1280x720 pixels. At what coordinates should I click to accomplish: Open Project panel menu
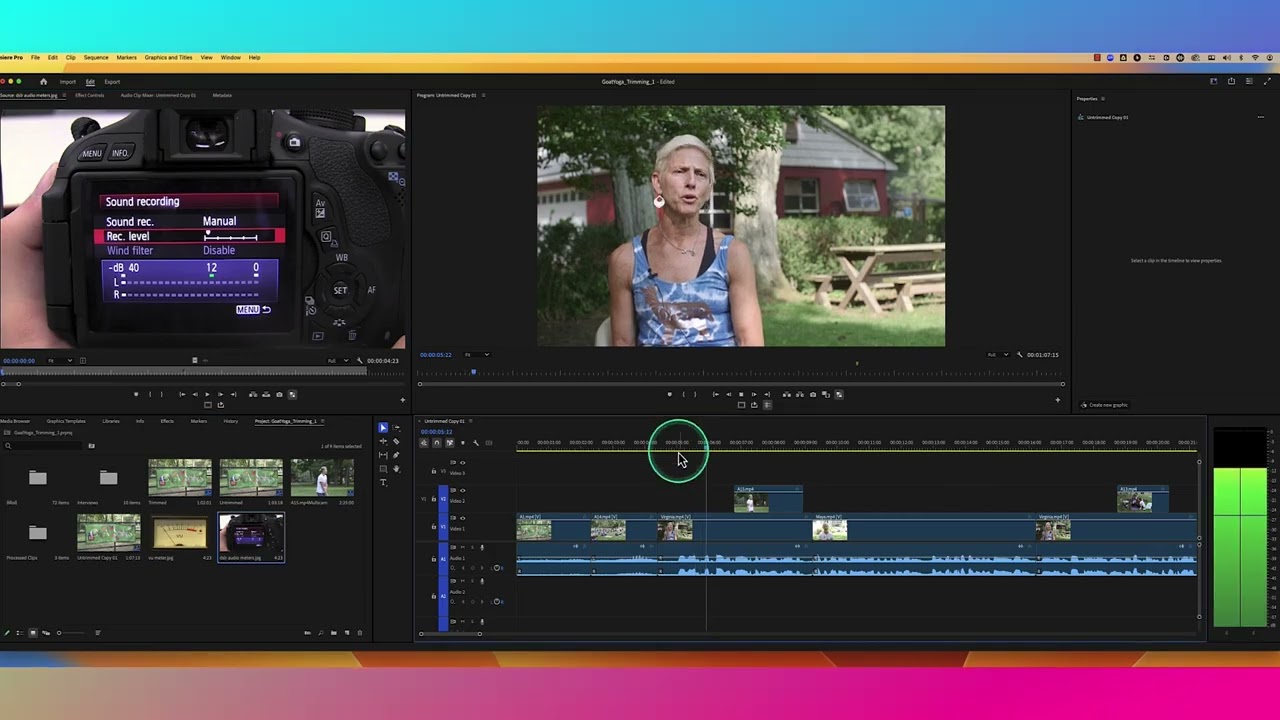pyautogui.click(x=321, y=421)
